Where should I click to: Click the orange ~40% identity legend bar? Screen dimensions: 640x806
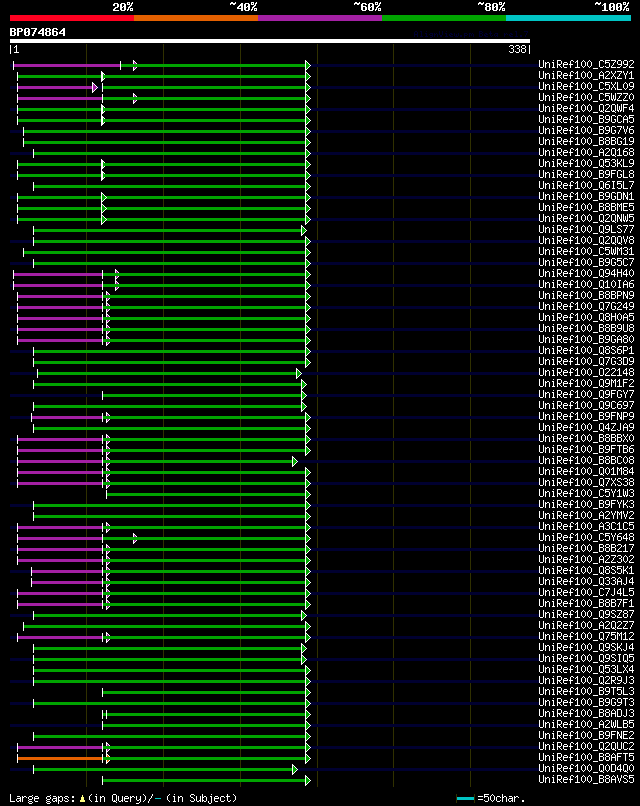point(196,18)
